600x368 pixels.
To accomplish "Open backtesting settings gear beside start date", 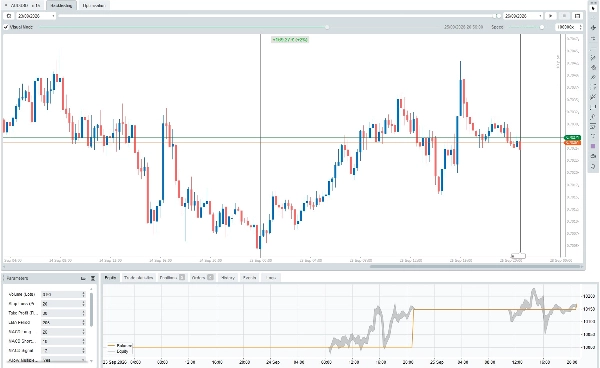I will (x=9, y=16).
